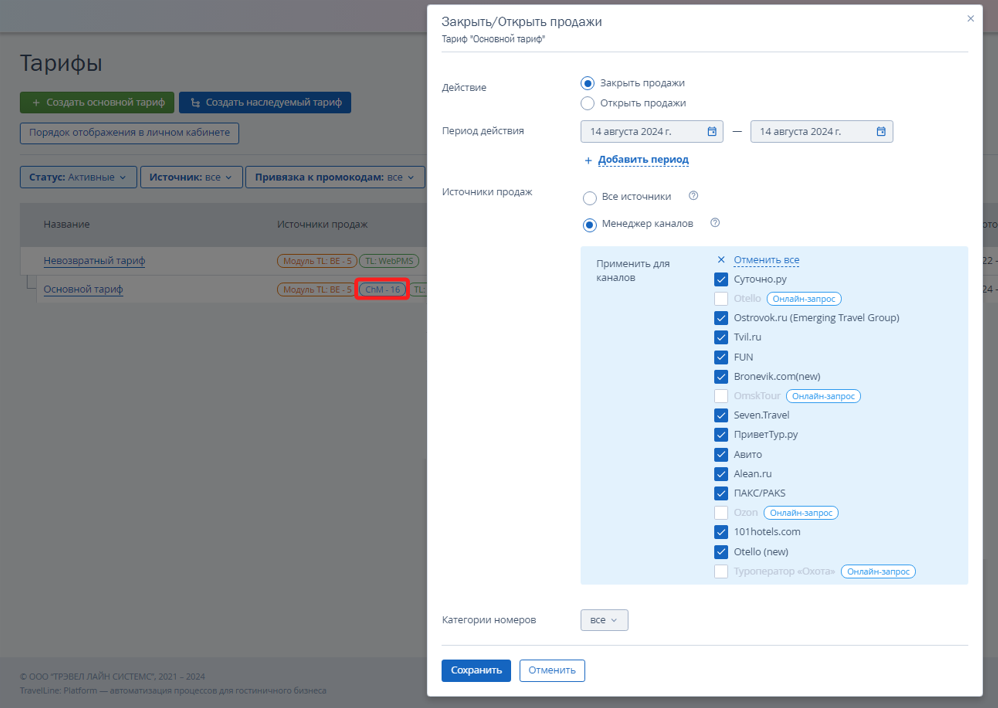Uncheck Авито channel checkbox

[721, 455]
